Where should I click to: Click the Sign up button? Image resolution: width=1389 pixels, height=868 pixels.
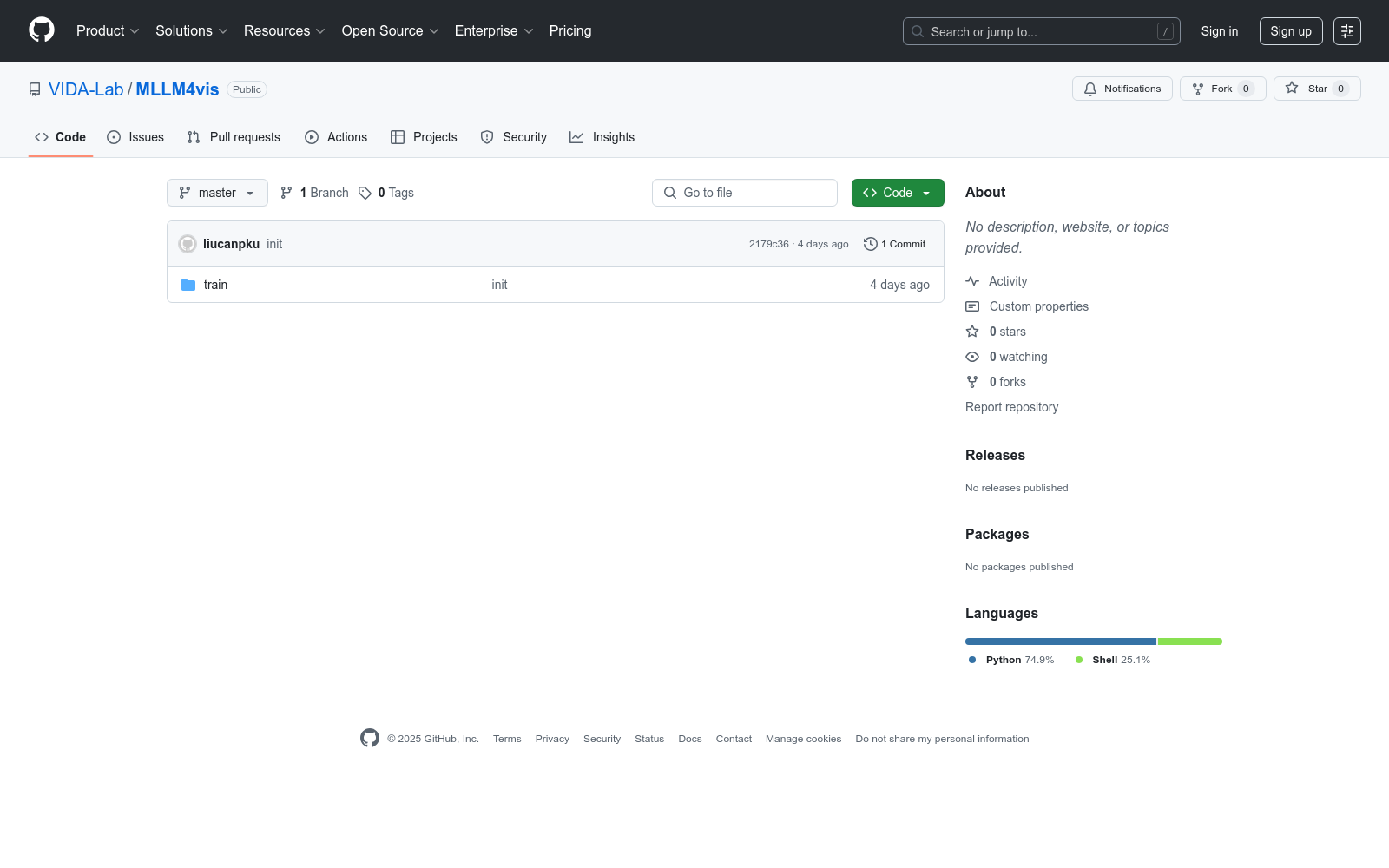1291,31
